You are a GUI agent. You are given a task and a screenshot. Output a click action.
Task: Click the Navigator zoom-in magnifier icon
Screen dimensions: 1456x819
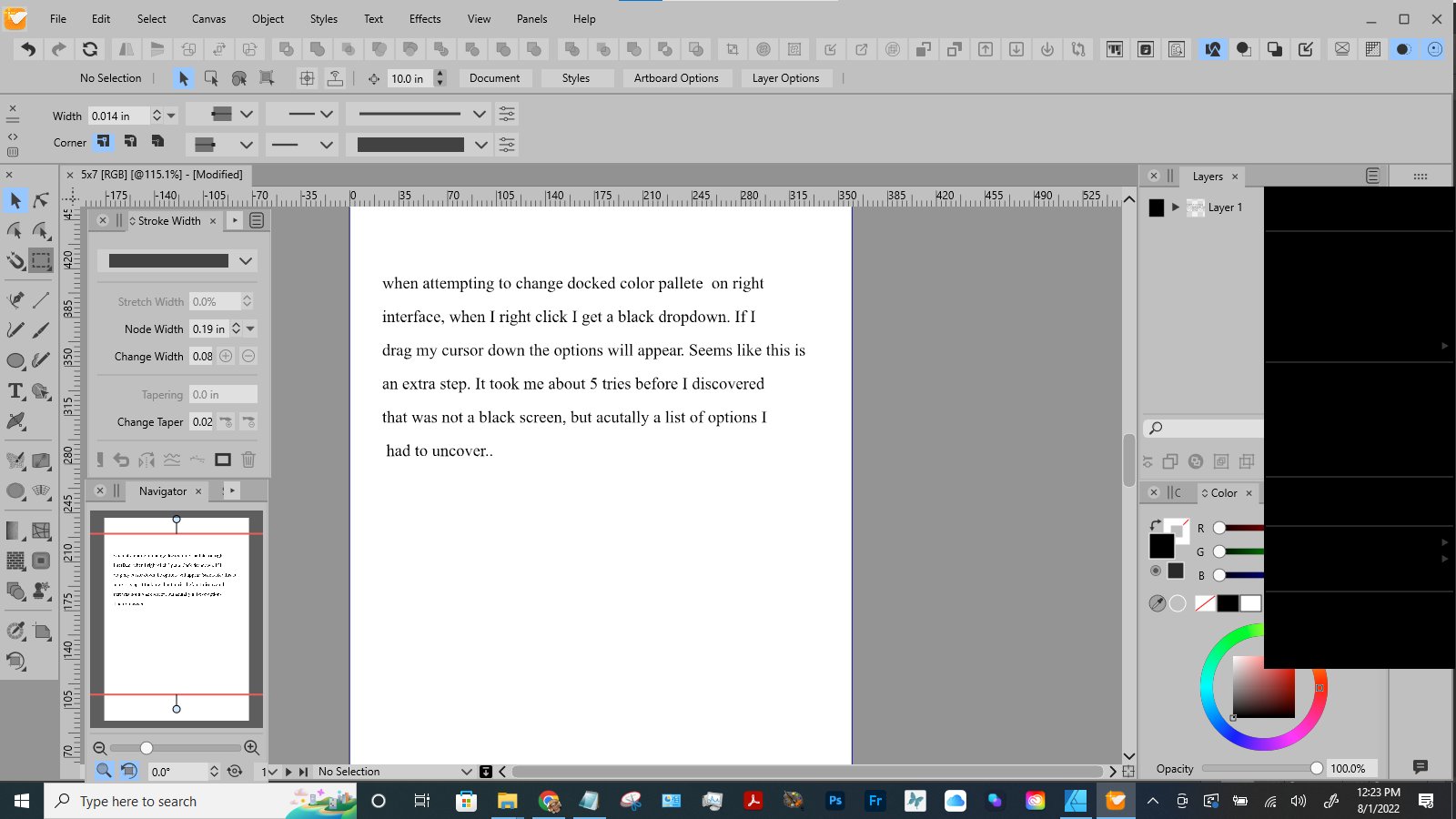click(x=252, y=748)
